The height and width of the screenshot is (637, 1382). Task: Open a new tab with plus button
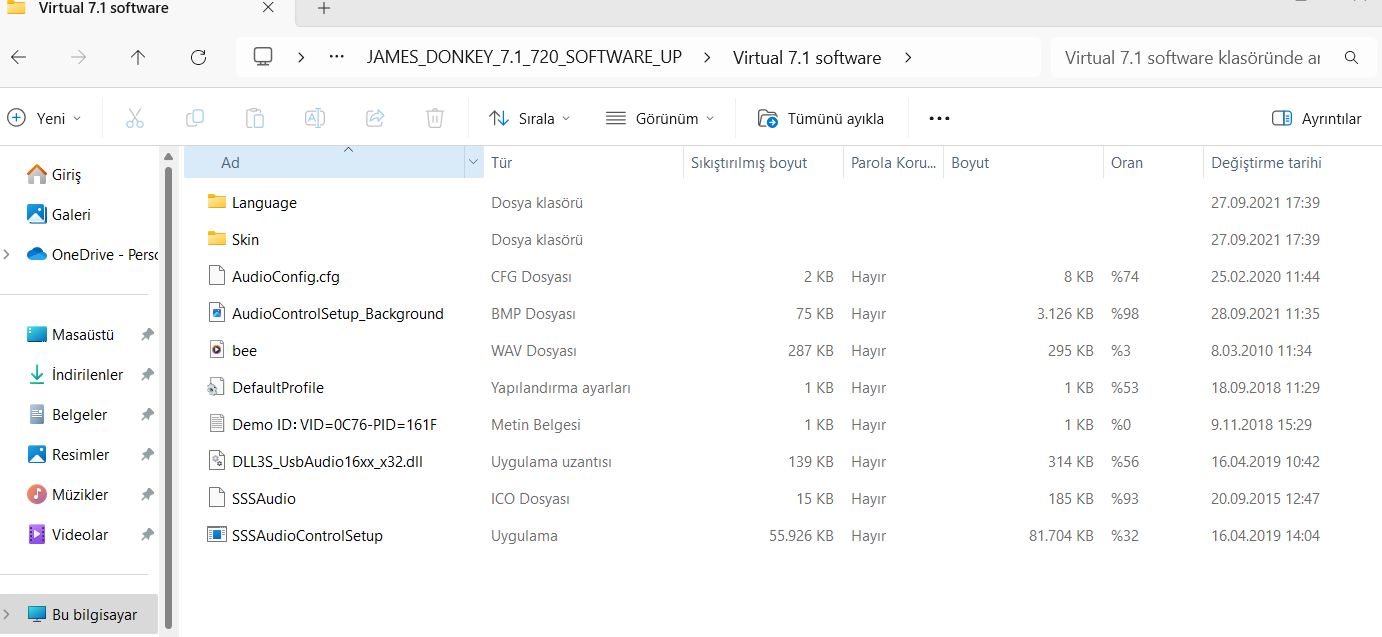click(x=324, y=8)
